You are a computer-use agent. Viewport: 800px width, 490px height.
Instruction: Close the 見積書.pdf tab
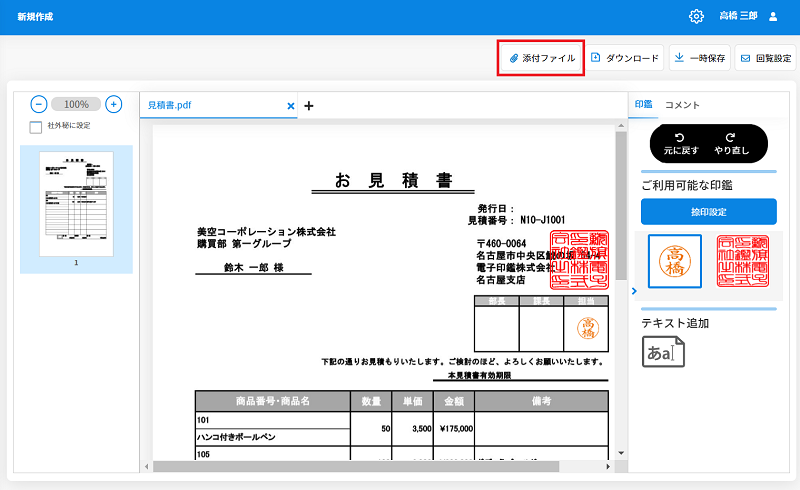coord(291,106)
